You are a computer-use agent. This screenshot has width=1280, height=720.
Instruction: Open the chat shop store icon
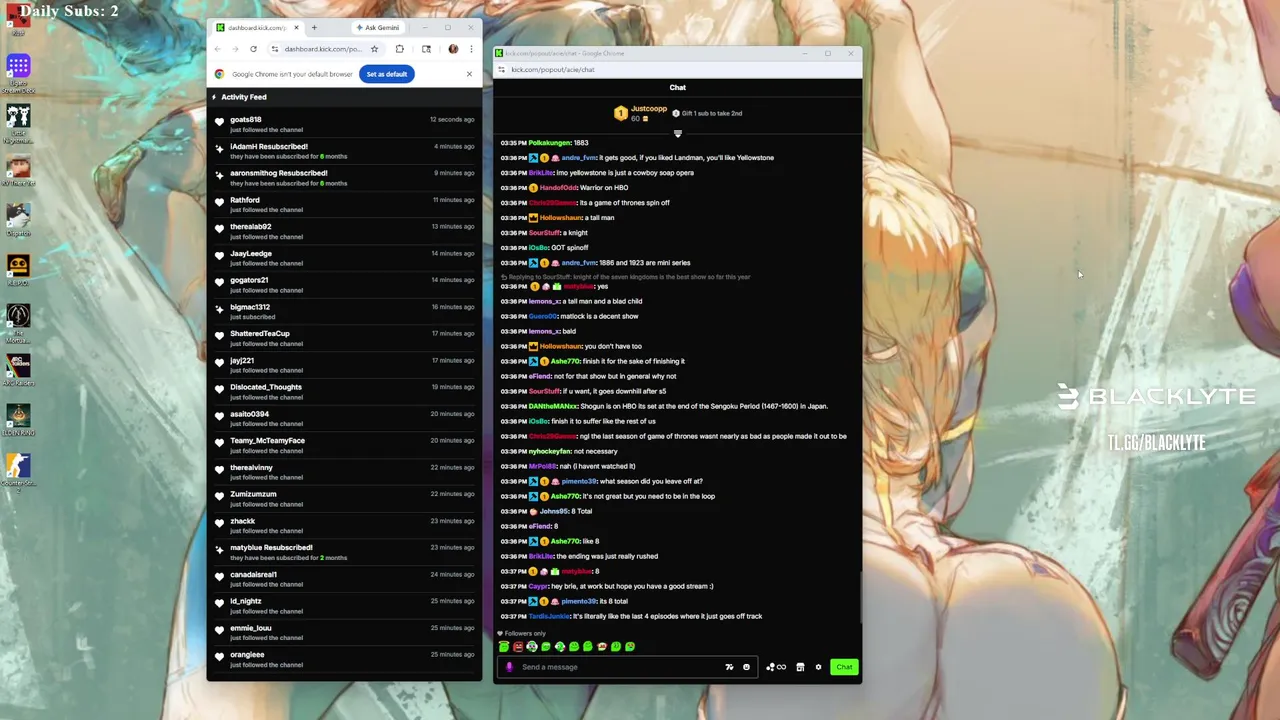tap(800, 667)
